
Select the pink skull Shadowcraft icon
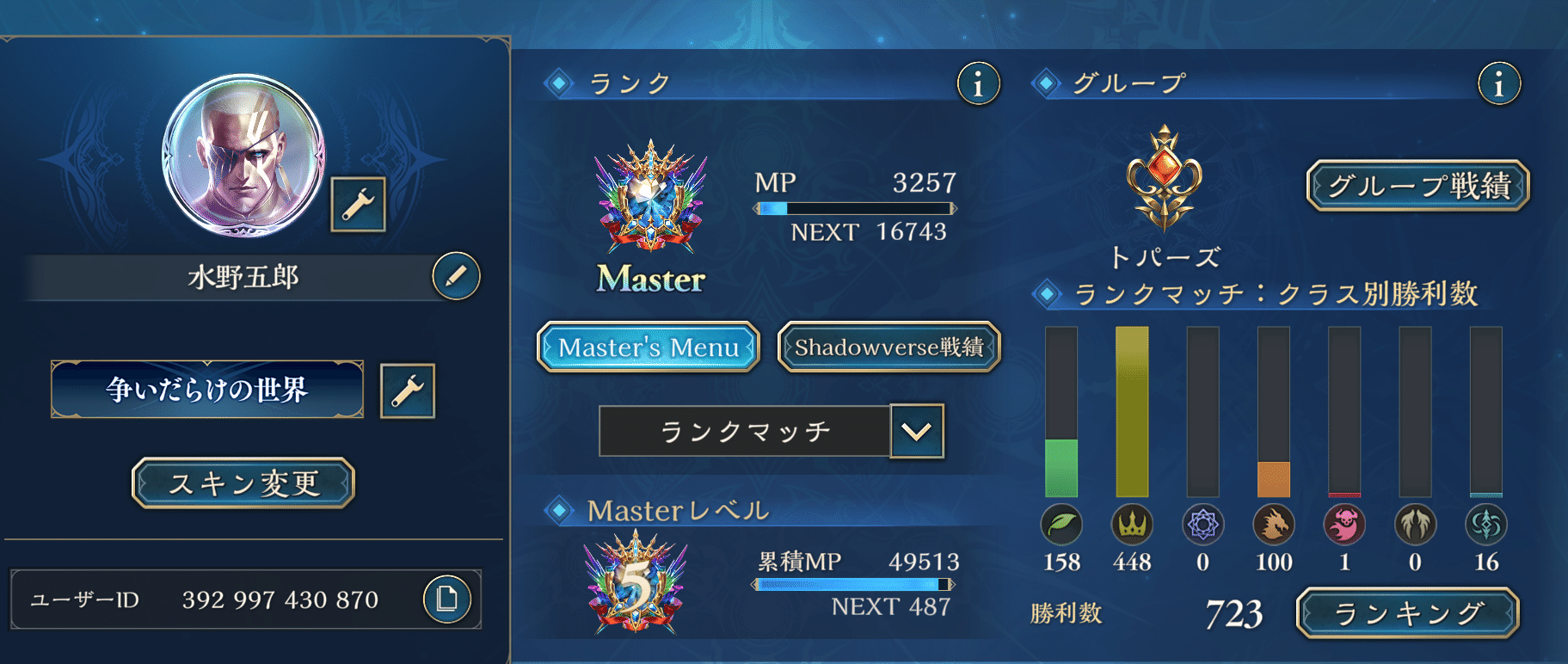[1344, 524]
